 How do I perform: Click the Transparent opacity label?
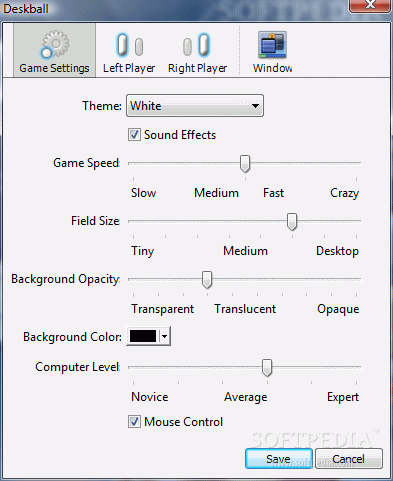163,309
